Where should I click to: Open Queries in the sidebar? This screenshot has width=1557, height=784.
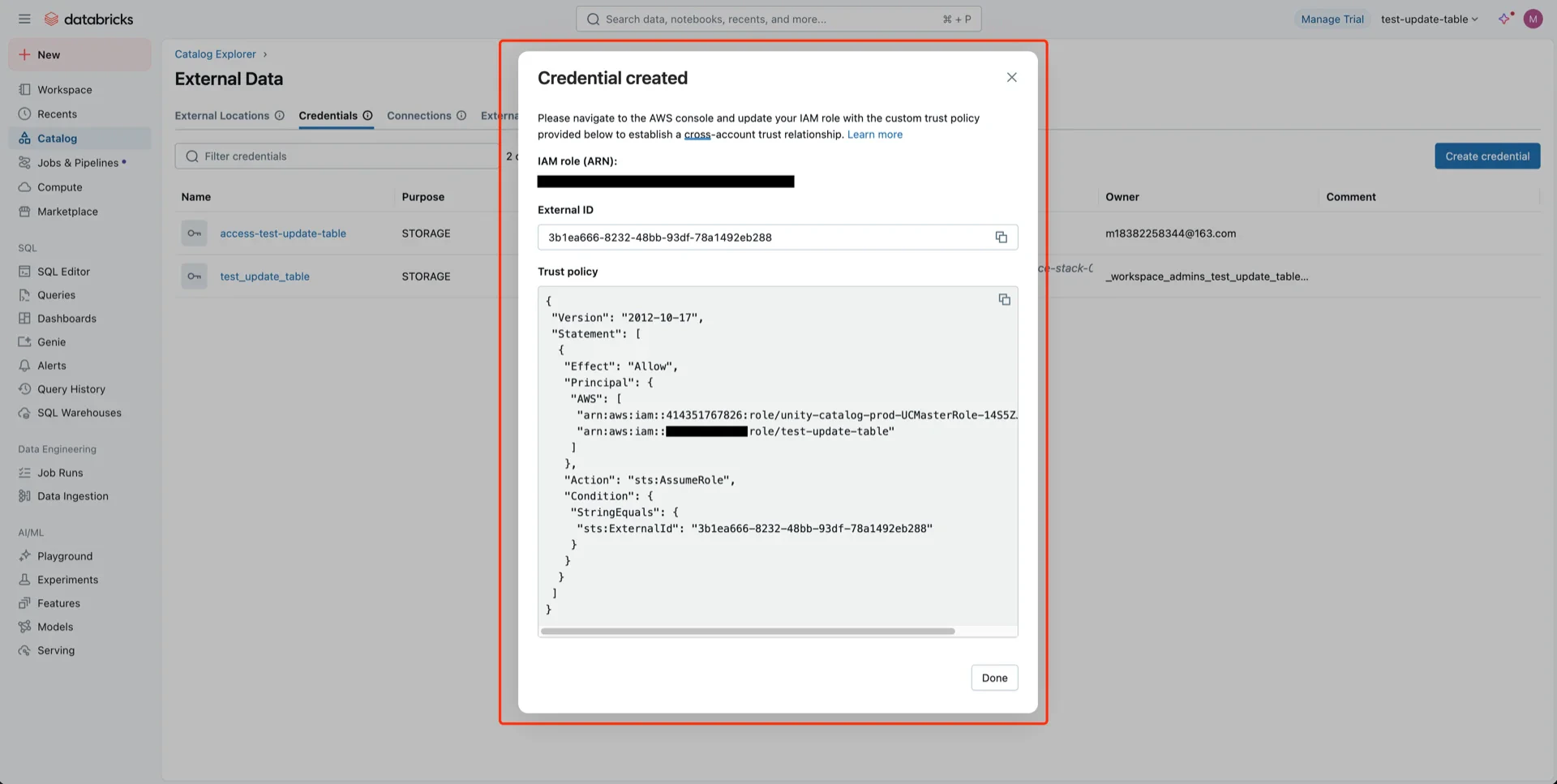pyautogui.click(x=79, y=295)
